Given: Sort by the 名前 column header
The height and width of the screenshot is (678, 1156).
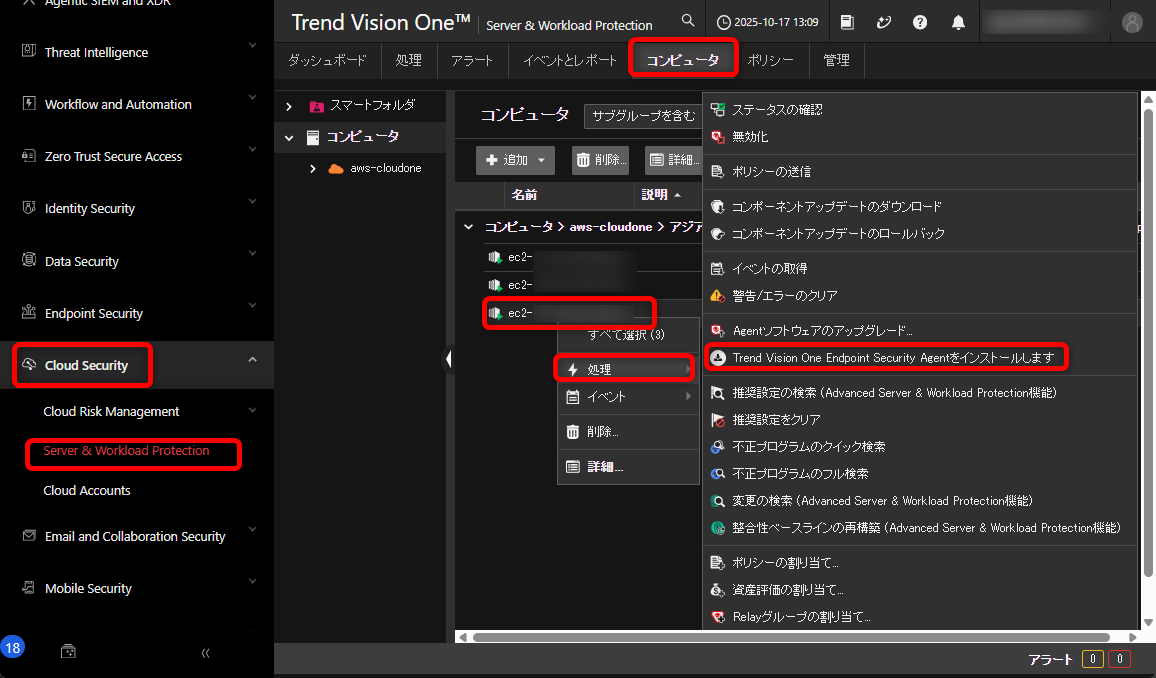Looking at the screenshot, I should pos(525,195).
